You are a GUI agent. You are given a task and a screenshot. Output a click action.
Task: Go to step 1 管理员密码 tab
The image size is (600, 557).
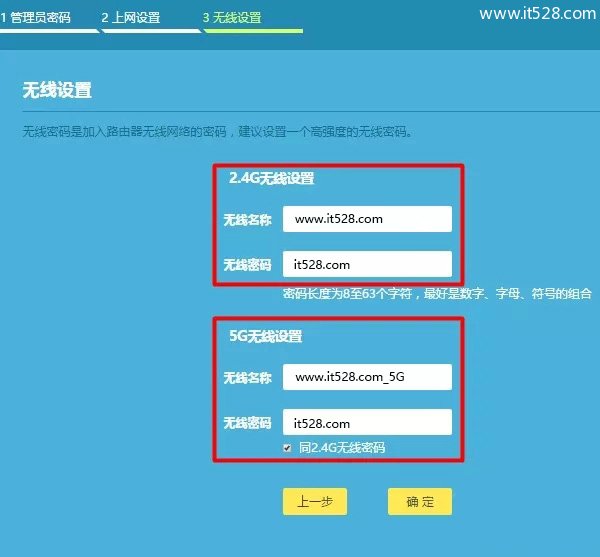point(36,18)
